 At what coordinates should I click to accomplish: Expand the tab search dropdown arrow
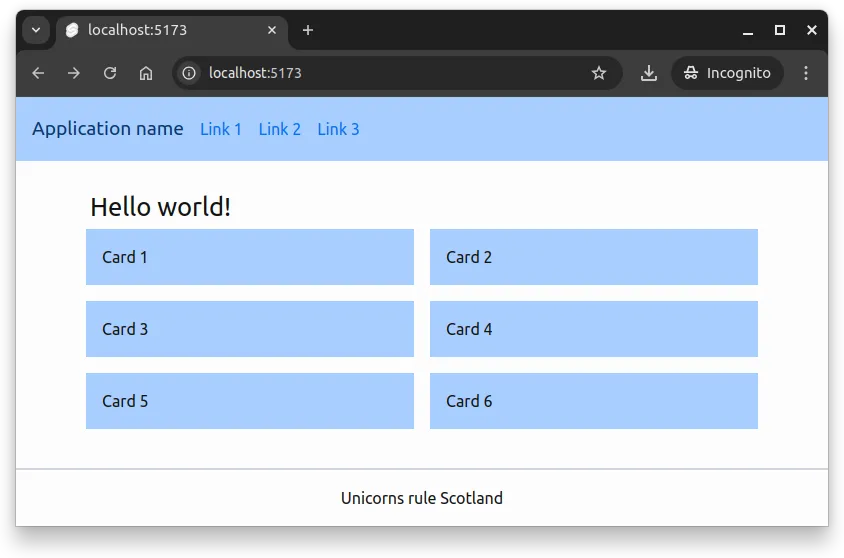click(x=36, y=30)
